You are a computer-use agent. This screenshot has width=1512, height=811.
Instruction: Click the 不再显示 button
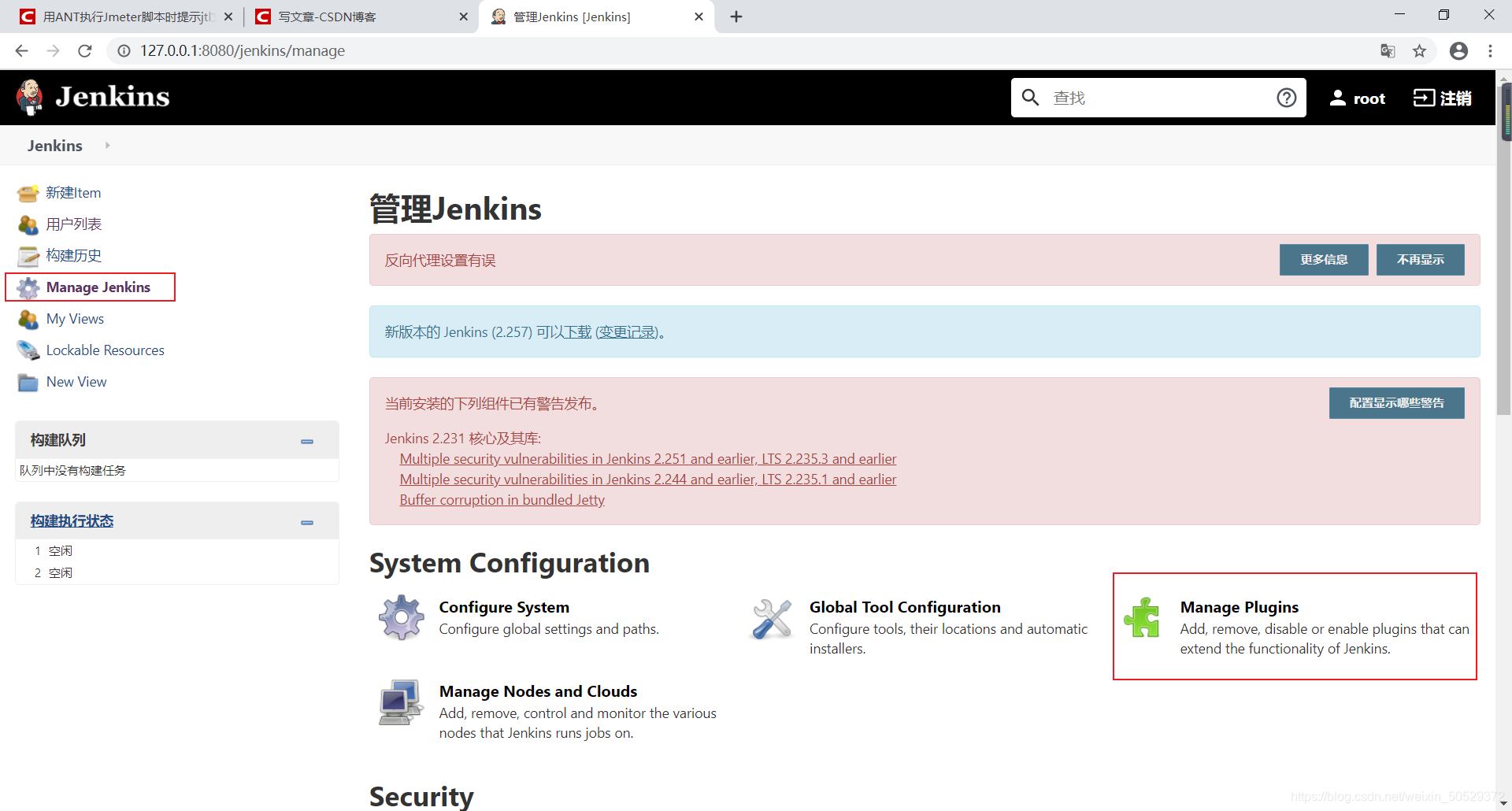(1421, 260)
